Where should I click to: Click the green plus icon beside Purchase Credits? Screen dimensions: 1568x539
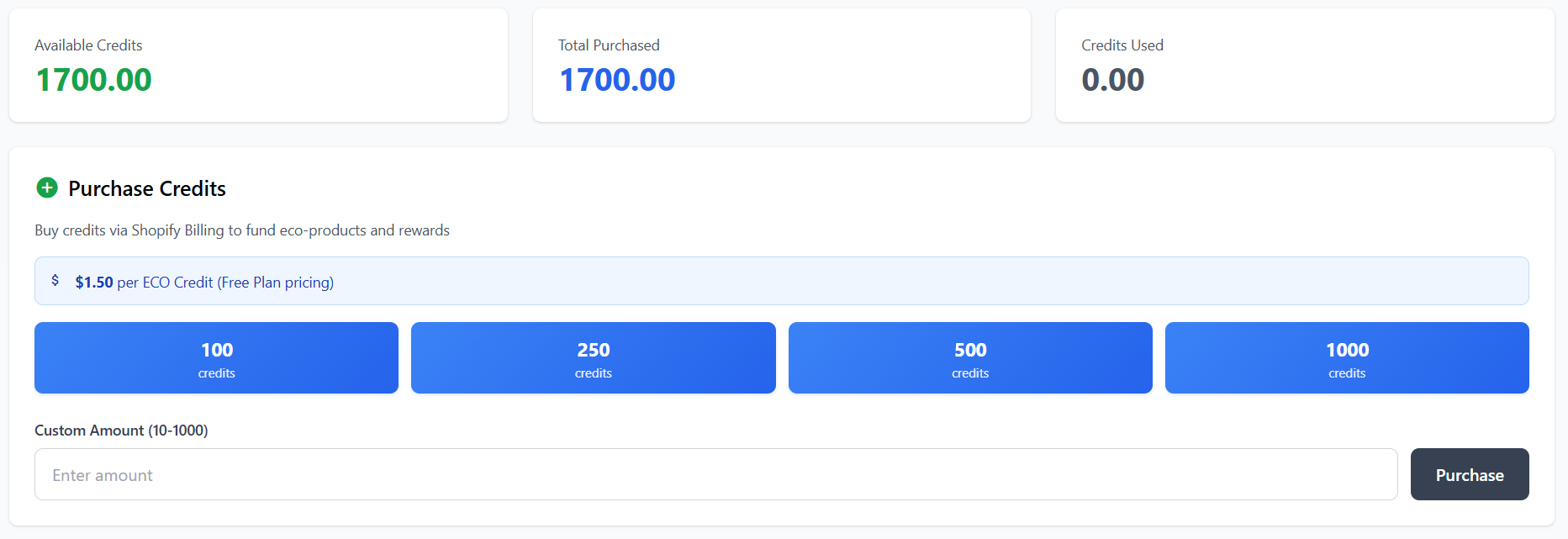point(47,188)
